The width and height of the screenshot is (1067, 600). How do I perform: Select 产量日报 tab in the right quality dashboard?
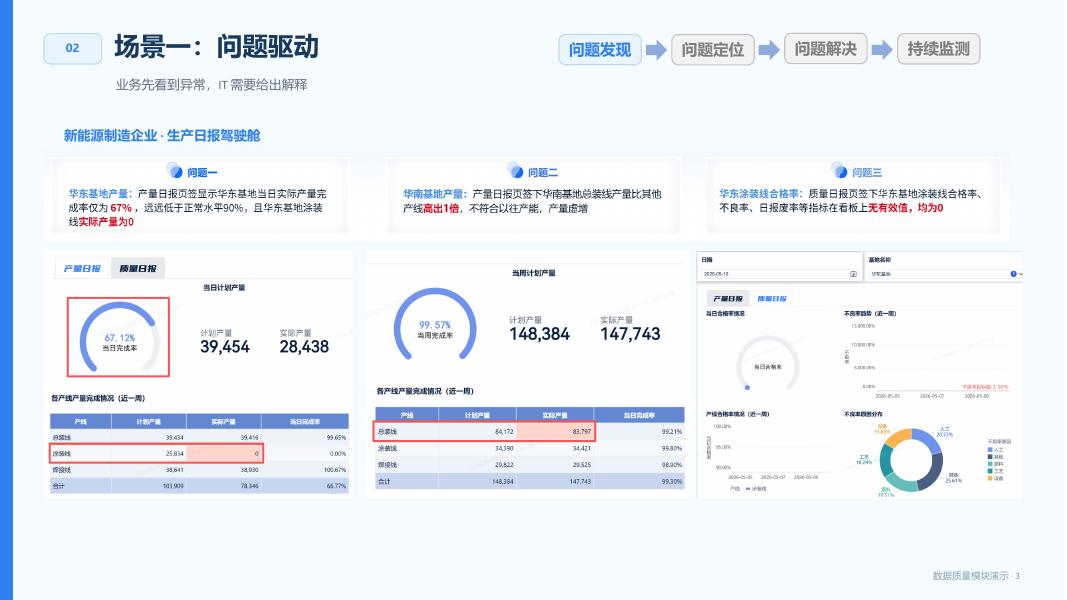click(727, 299)
